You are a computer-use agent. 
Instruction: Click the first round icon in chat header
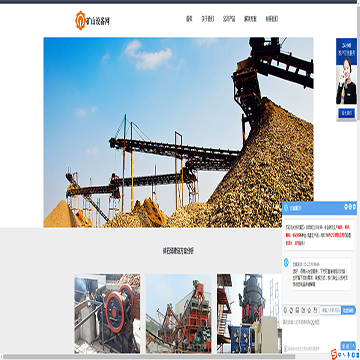coord(346,207)
